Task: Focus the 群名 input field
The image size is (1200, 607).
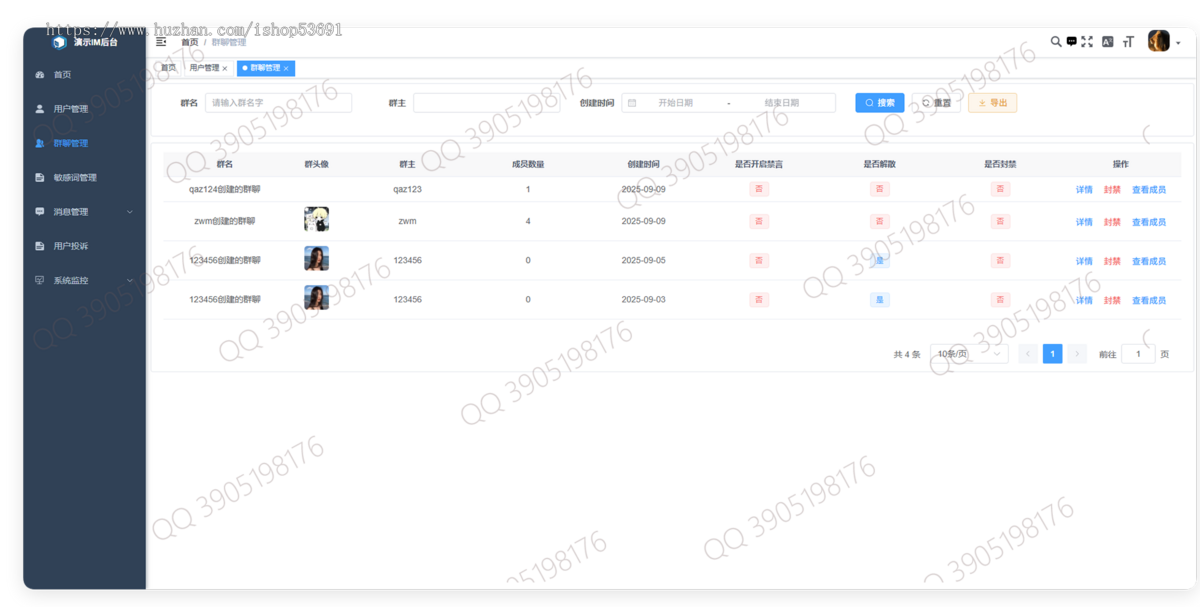Action: (x=278, y=103)
